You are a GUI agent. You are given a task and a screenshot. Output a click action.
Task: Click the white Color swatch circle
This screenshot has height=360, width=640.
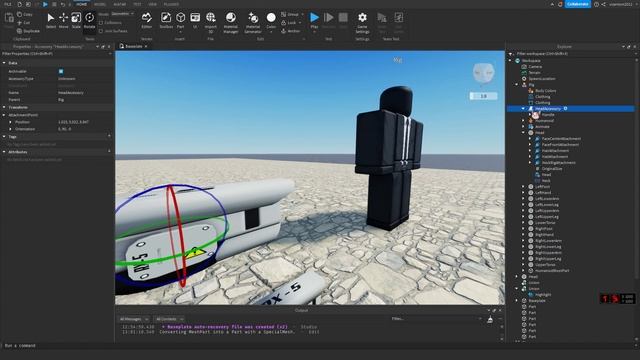pos(271,18)
